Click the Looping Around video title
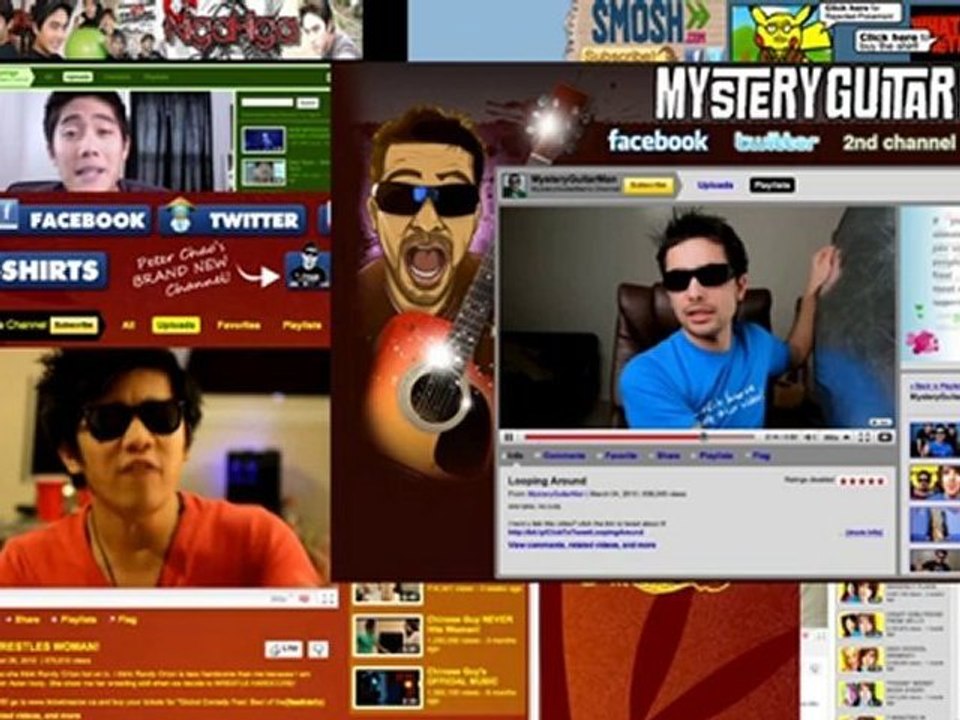 coord(547,481)
